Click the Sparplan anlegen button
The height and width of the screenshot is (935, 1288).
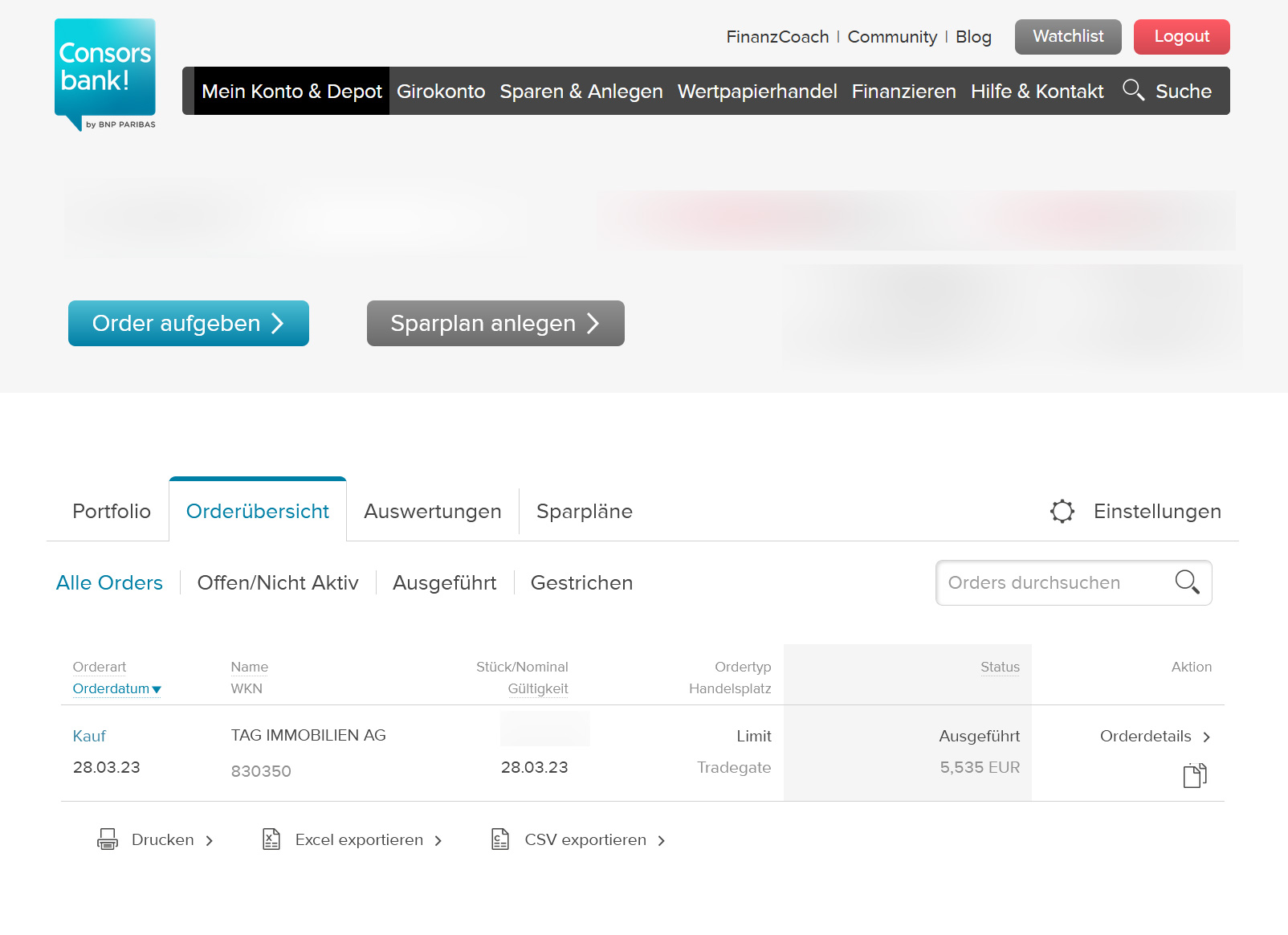click(495, 324)
